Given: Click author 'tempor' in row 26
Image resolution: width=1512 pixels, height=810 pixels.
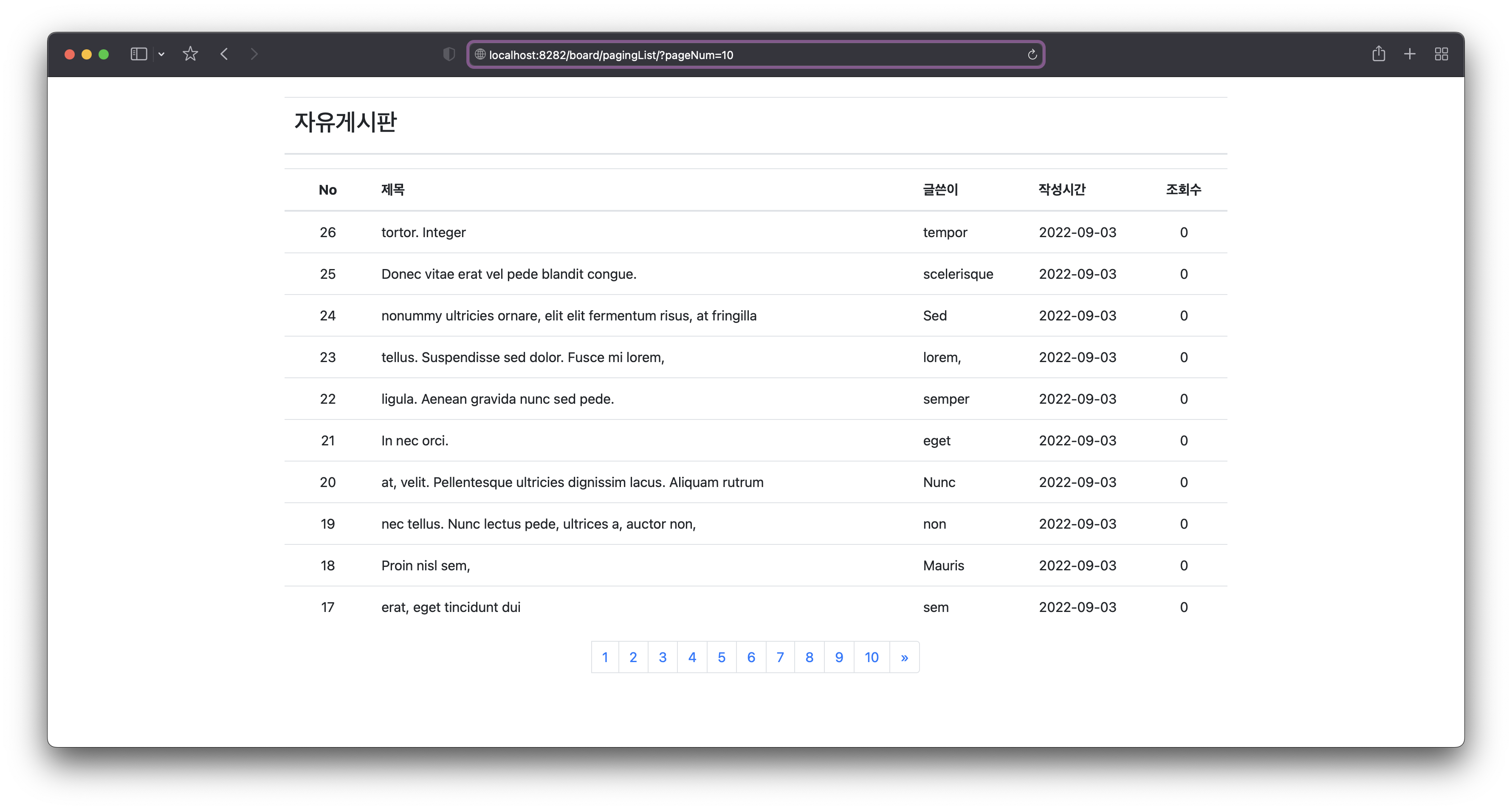Looking at the screenshot, I should click(x=945, y=232).
